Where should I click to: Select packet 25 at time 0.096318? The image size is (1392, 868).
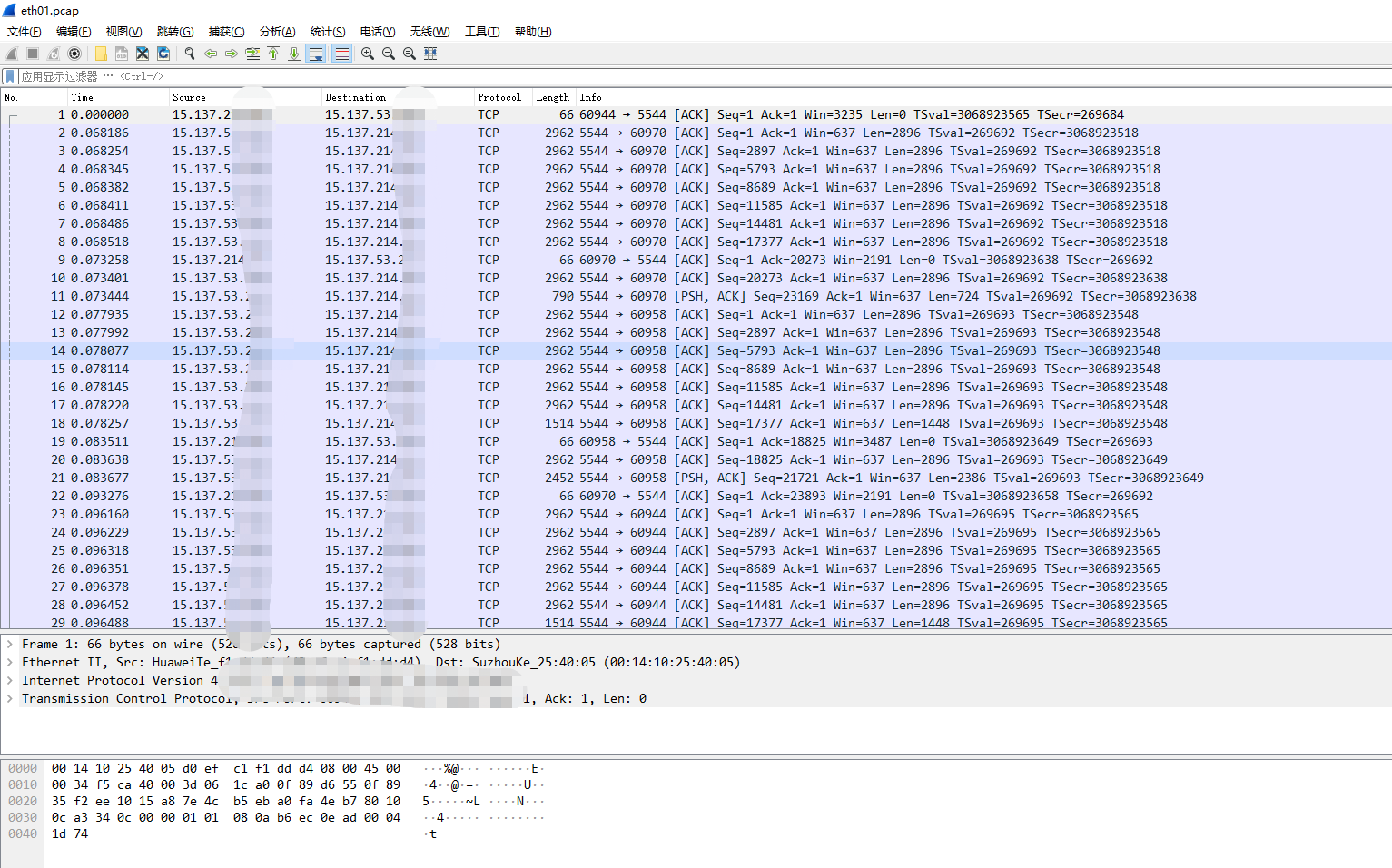(696, 550)
